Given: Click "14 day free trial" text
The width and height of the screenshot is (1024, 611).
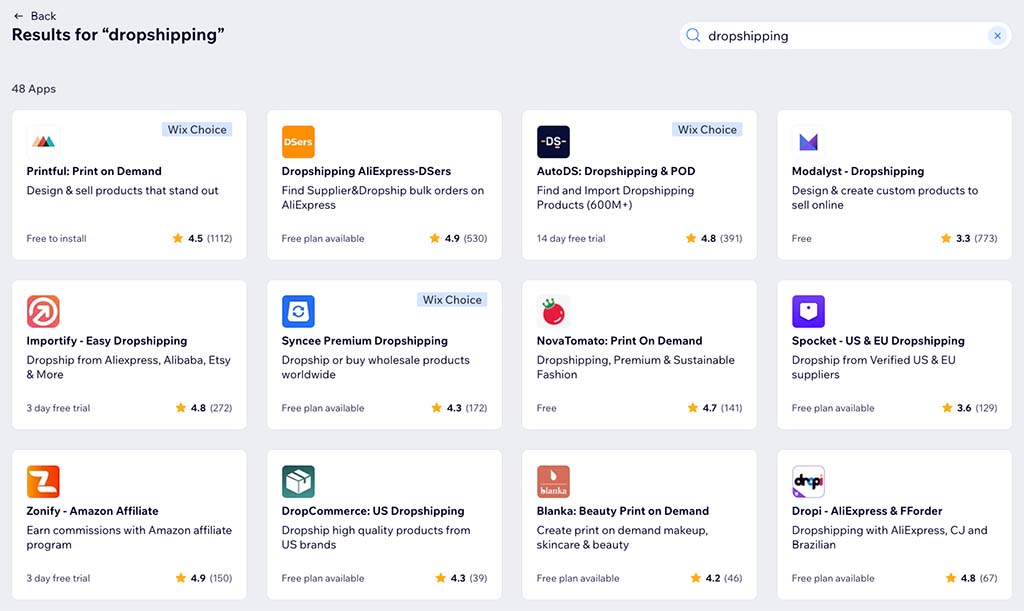Looking at the screenshot, I should tap(571, 238).
